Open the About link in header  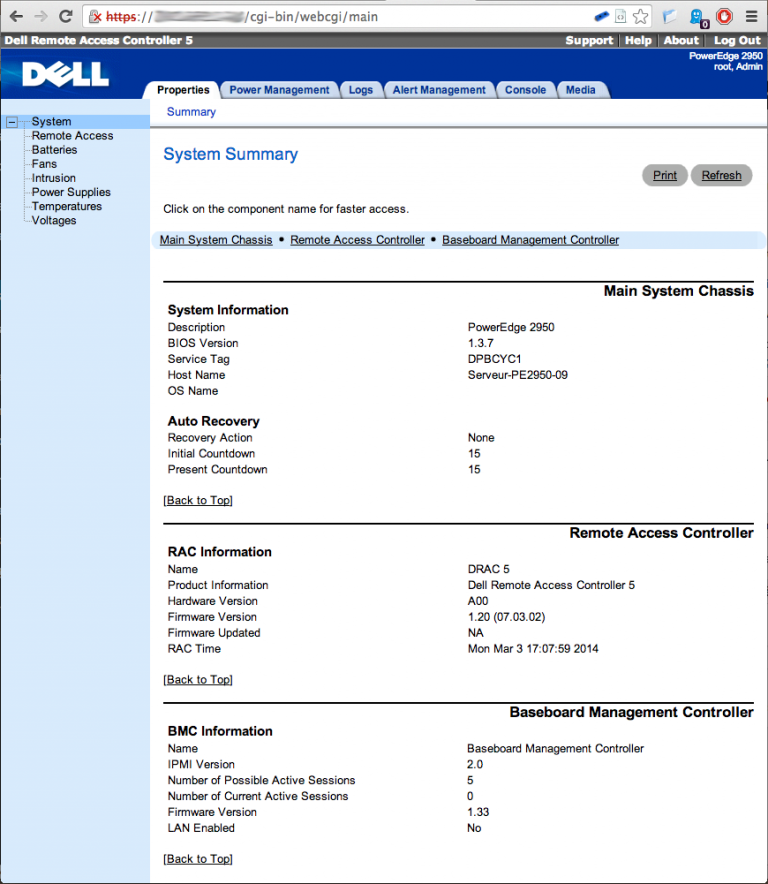pyautogui.click(x=681, y=40)
